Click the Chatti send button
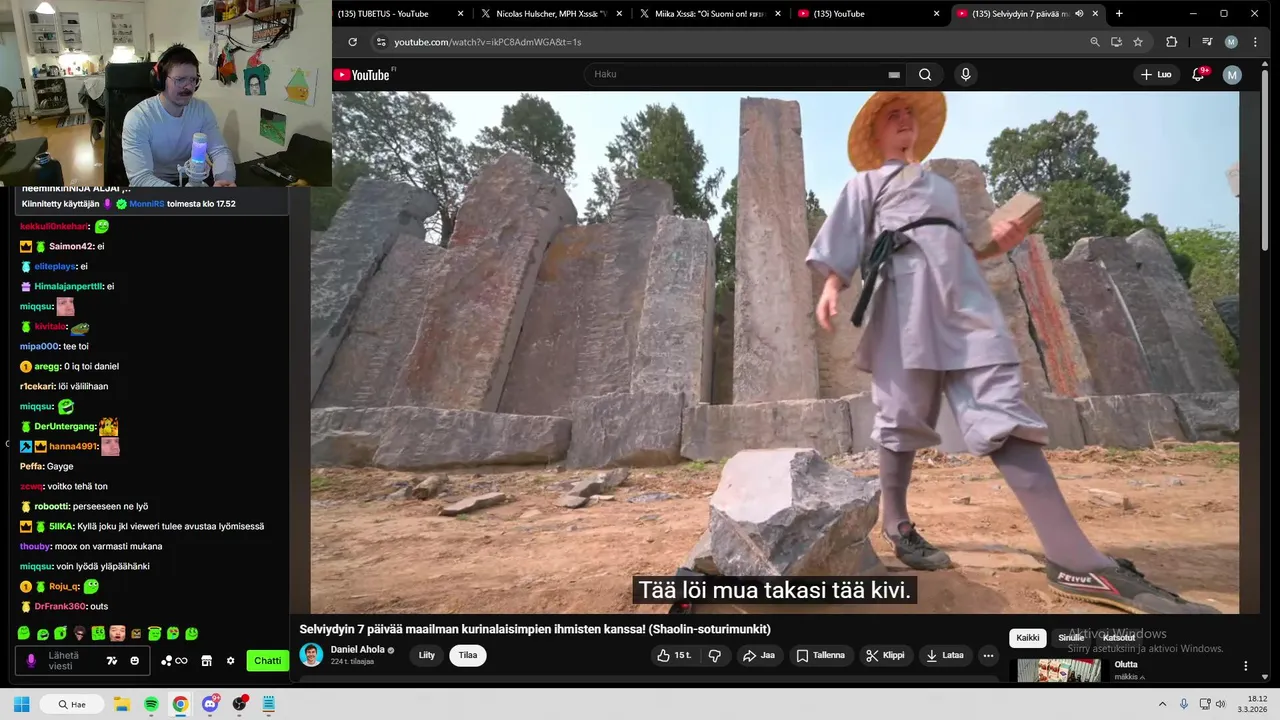Image resolution: width=1280 pixels, height=720 pixels. coord(267,661)
